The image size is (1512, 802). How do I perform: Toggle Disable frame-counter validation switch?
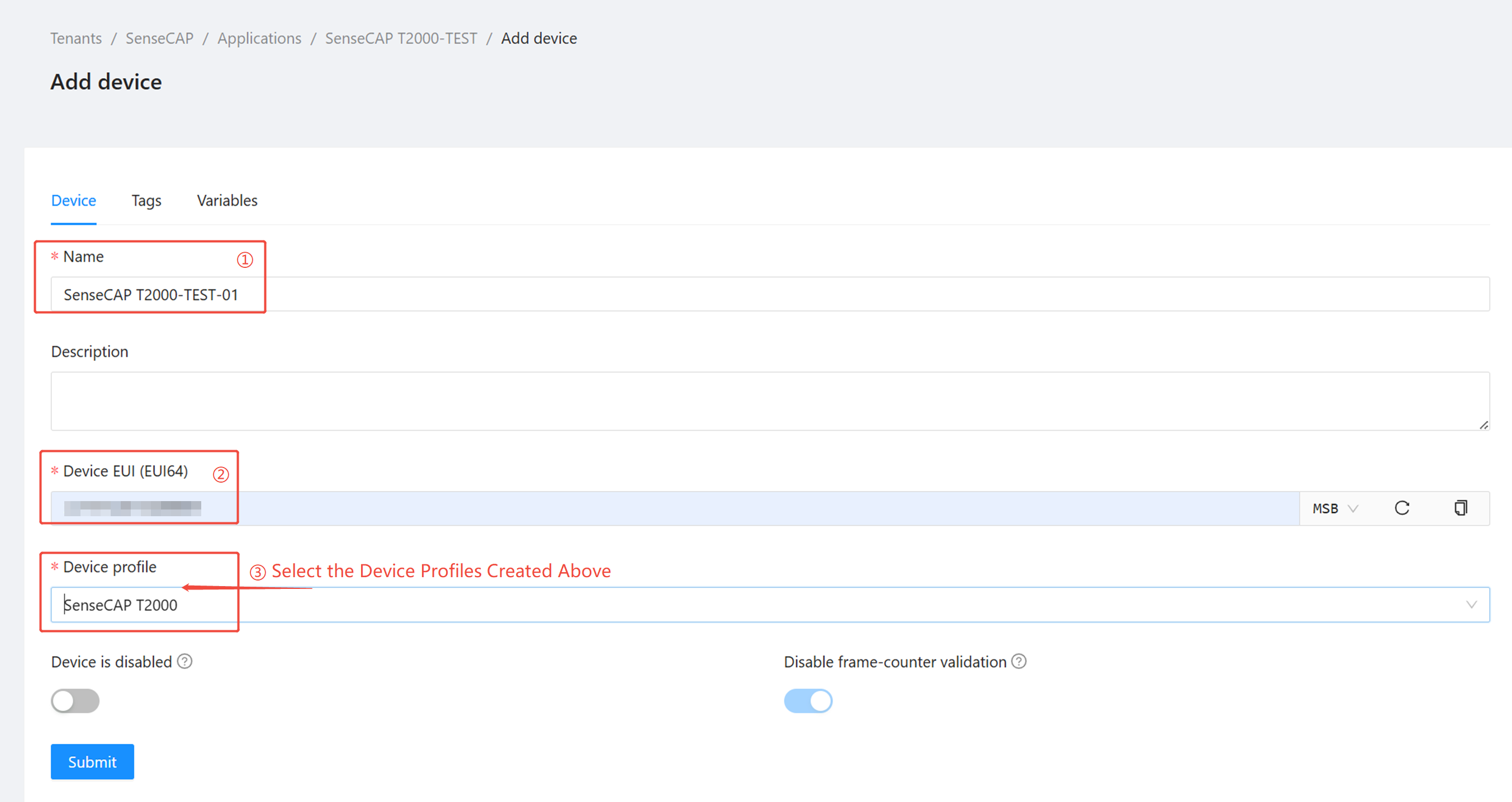(x=808, y=700)
